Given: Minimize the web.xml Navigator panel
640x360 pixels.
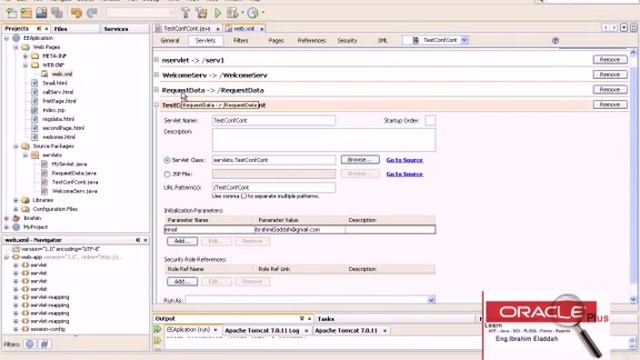Looking at the screenshot, I should (138, 240).
